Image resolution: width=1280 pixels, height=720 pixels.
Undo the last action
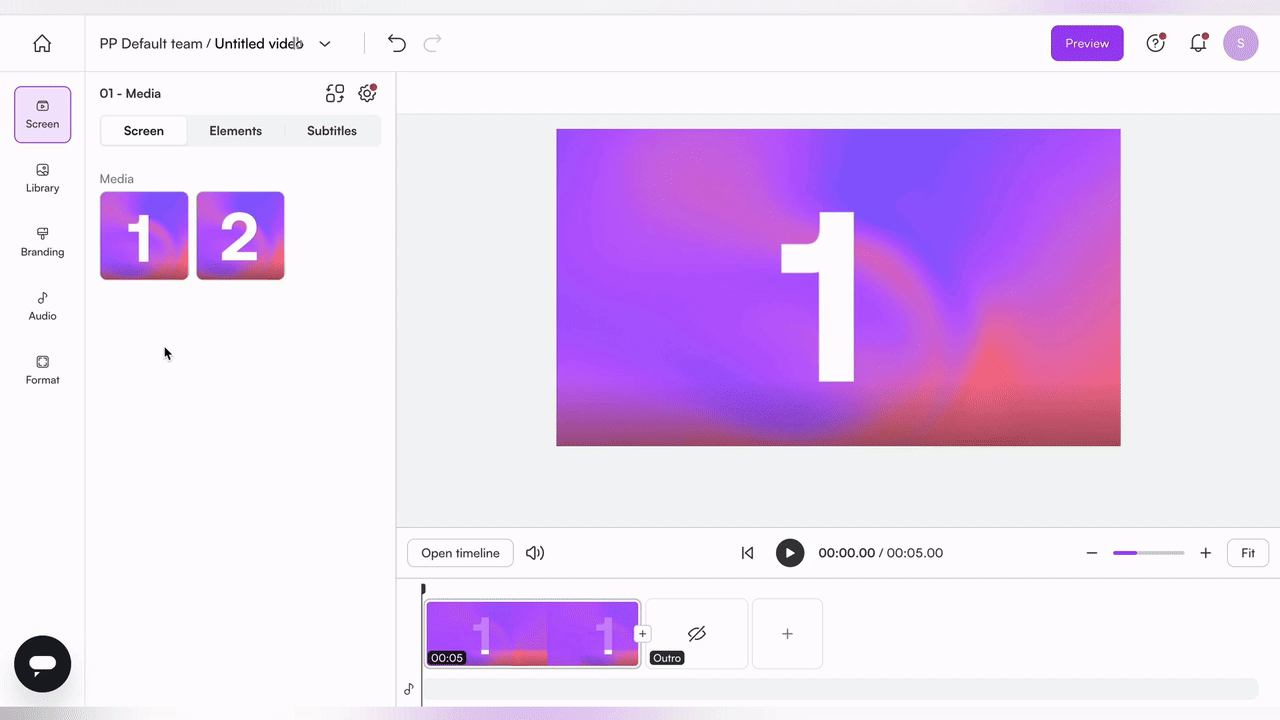point(397,43)
